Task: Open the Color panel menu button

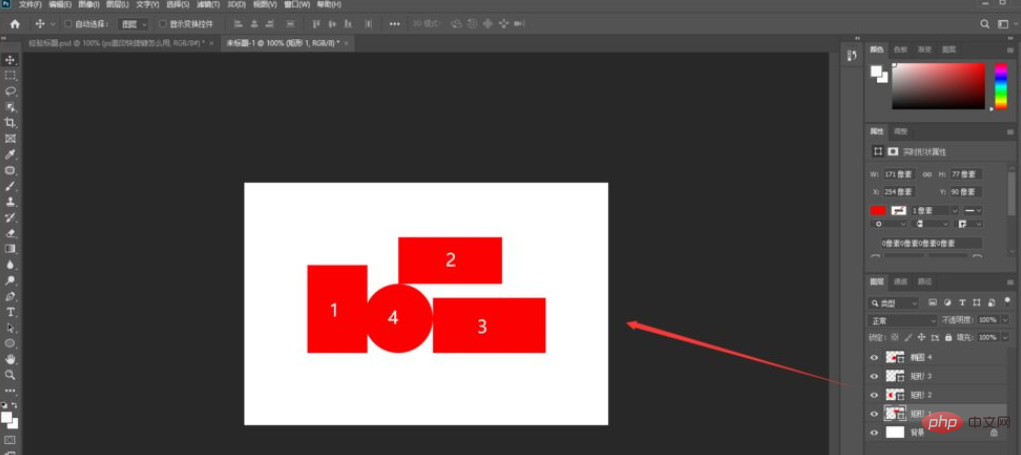Action: [x=1011, y=49]
